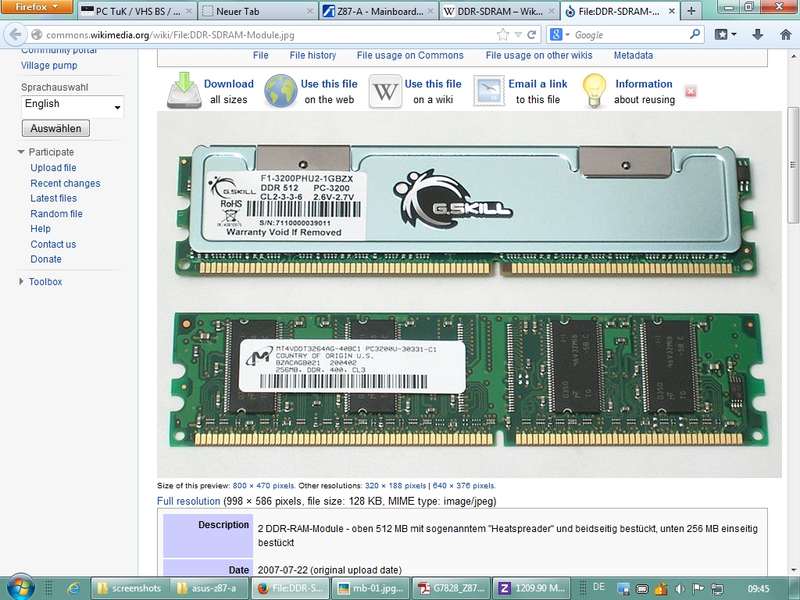Open the Latest files link
Viewport: 800px width, 600px height.
click(x=54, y=198)
